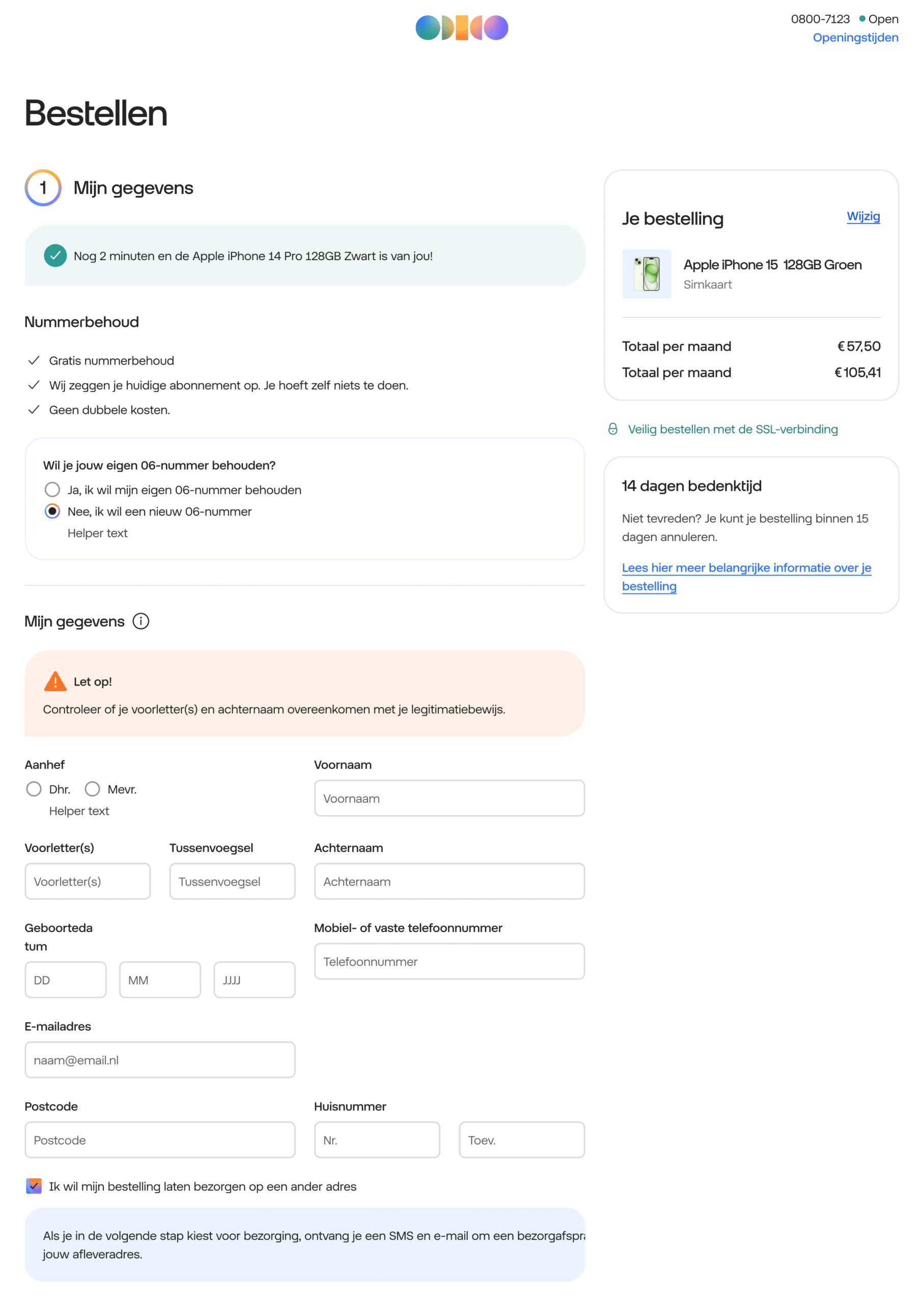Select the Dhr. salutation radio

[x=34, y=789]
